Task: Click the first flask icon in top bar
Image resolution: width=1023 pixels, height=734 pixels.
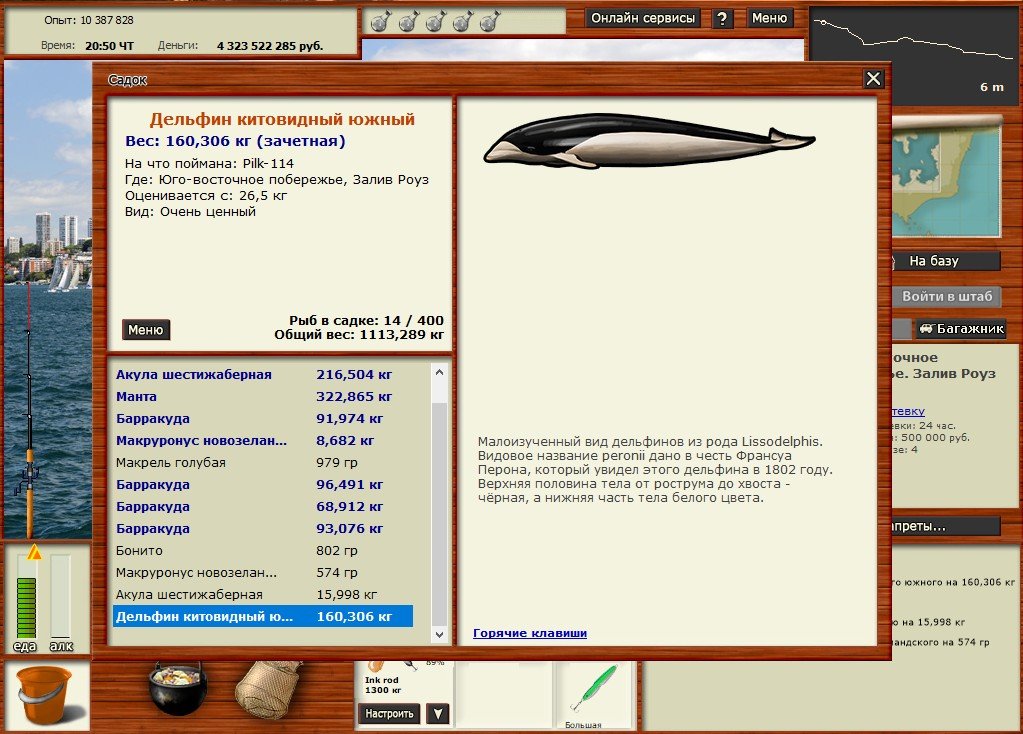Action: (381, 21)
